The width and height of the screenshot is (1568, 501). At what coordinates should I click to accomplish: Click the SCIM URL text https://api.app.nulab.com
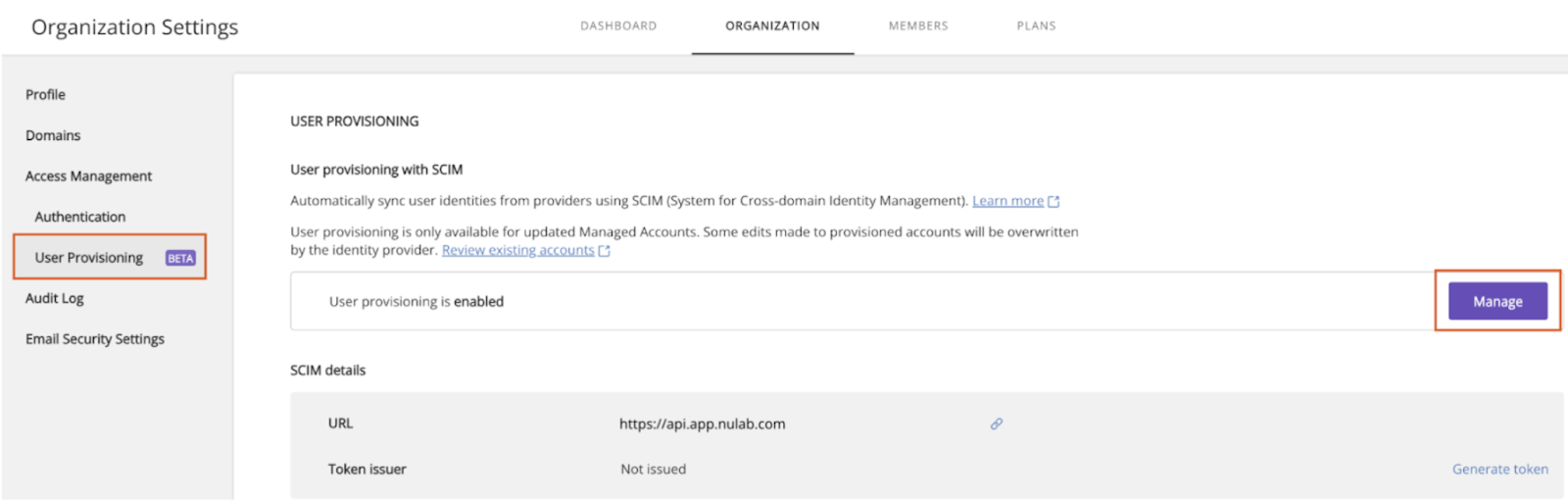[702, 424]
